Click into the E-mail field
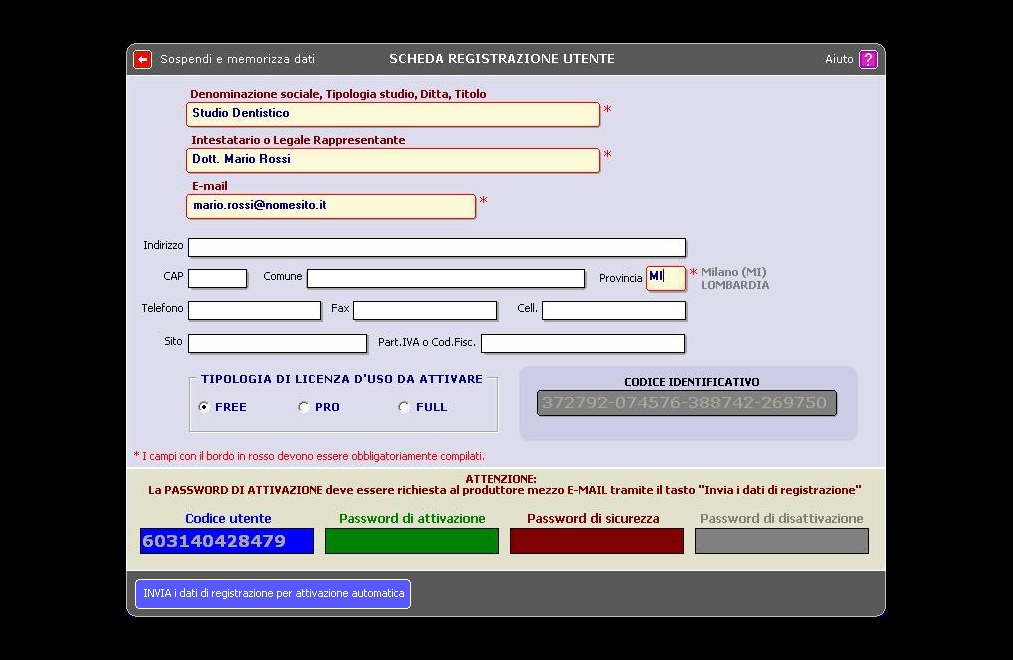Screen dimensions: 1013x660 tap(331, 206)
